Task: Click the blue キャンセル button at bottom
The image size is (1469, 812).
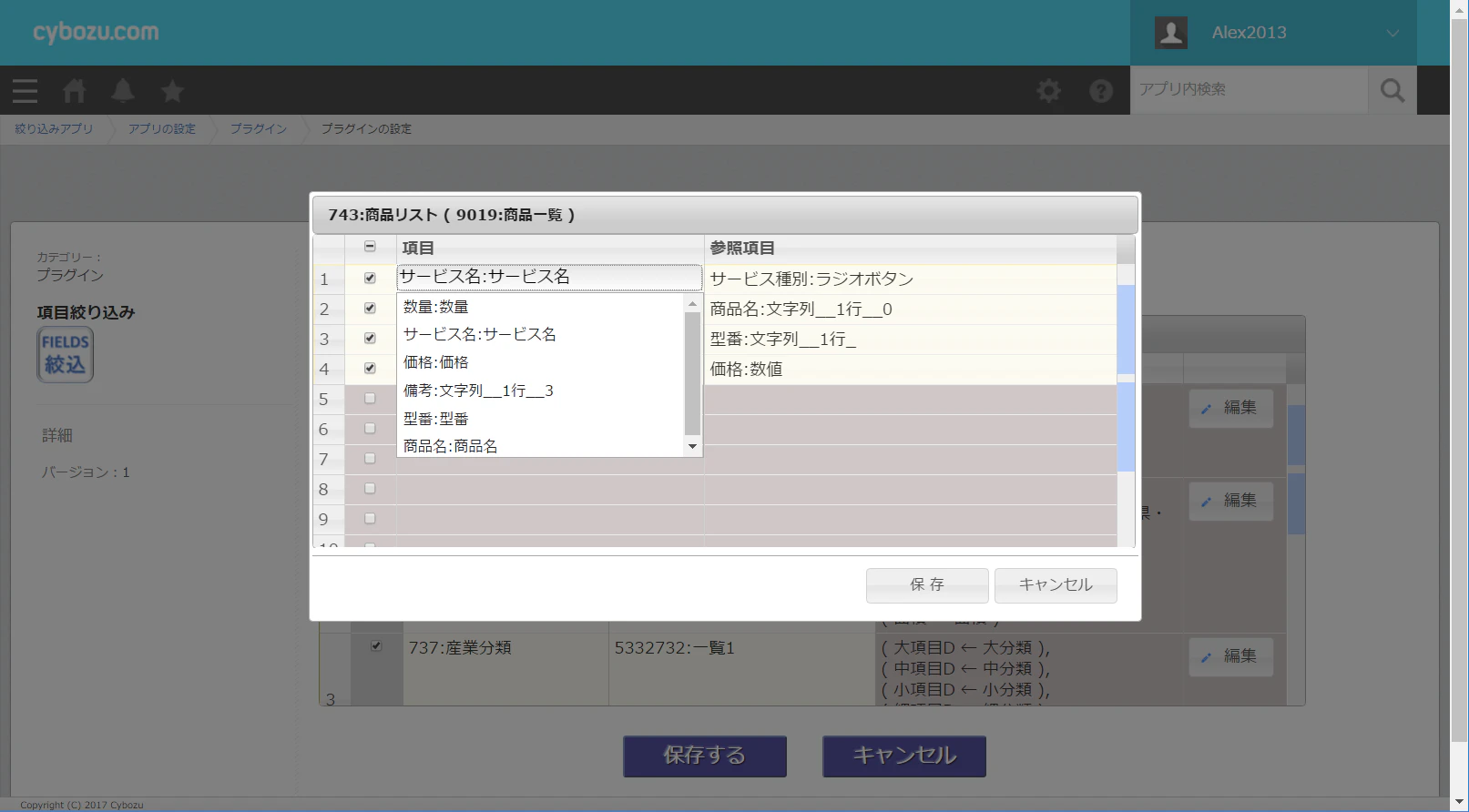Action: click(904, 756)
